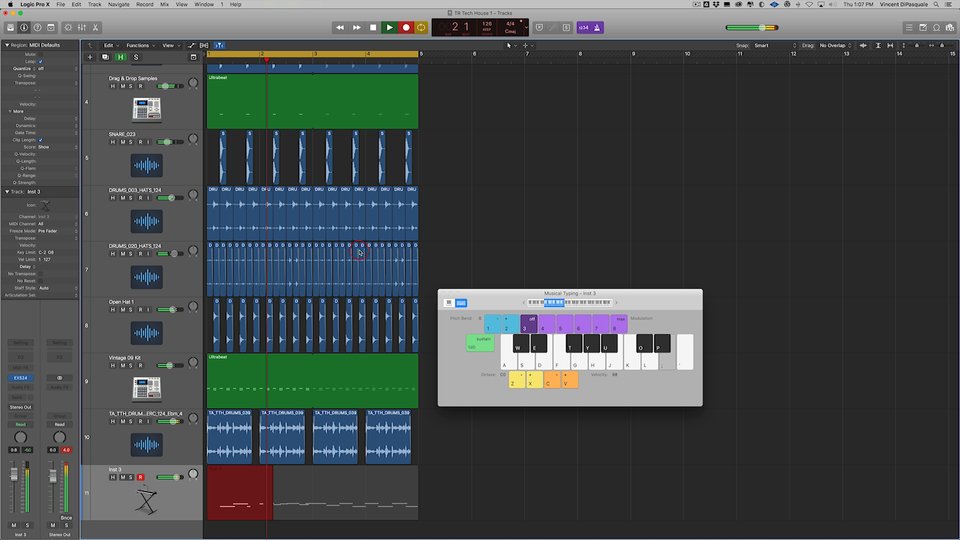Toggle the metronome click button
Viewport: 960px width, 540px height.
tap(597, 28)
